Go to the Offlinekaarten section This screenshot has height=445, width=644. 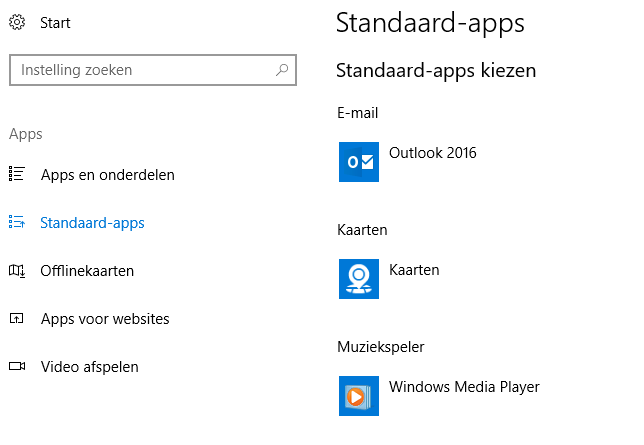click(x=87, y=271)
